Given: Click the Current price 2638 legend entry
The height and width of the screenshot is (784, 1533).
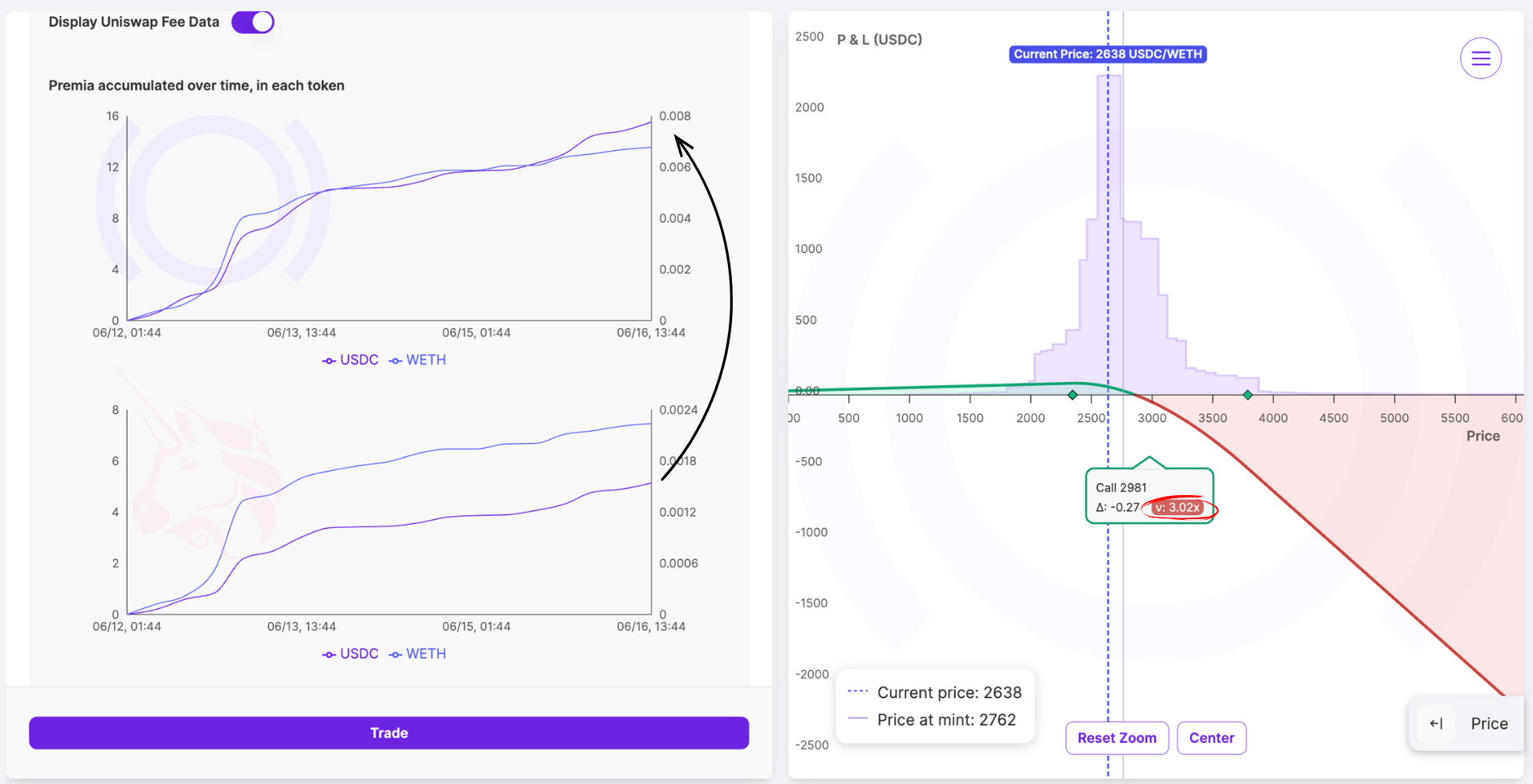Looking at the screenshot, I should (935, 692).
